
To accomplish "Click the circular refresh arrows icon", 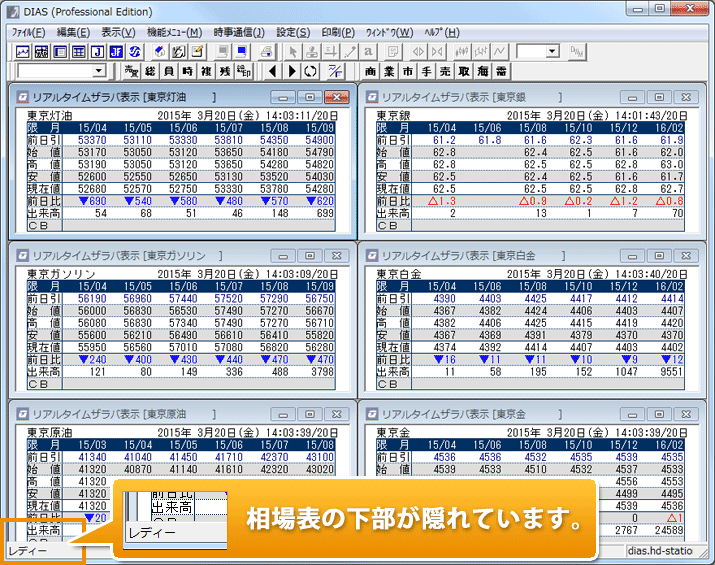I will coord(310,71).
